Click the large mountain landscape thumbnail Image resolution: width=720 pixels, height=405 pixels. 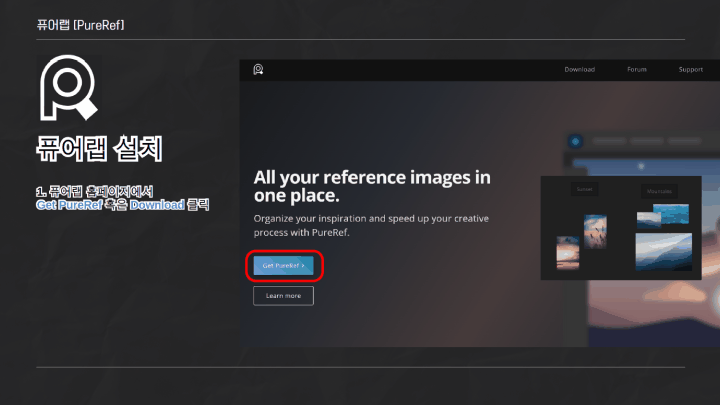coord(664,252)
